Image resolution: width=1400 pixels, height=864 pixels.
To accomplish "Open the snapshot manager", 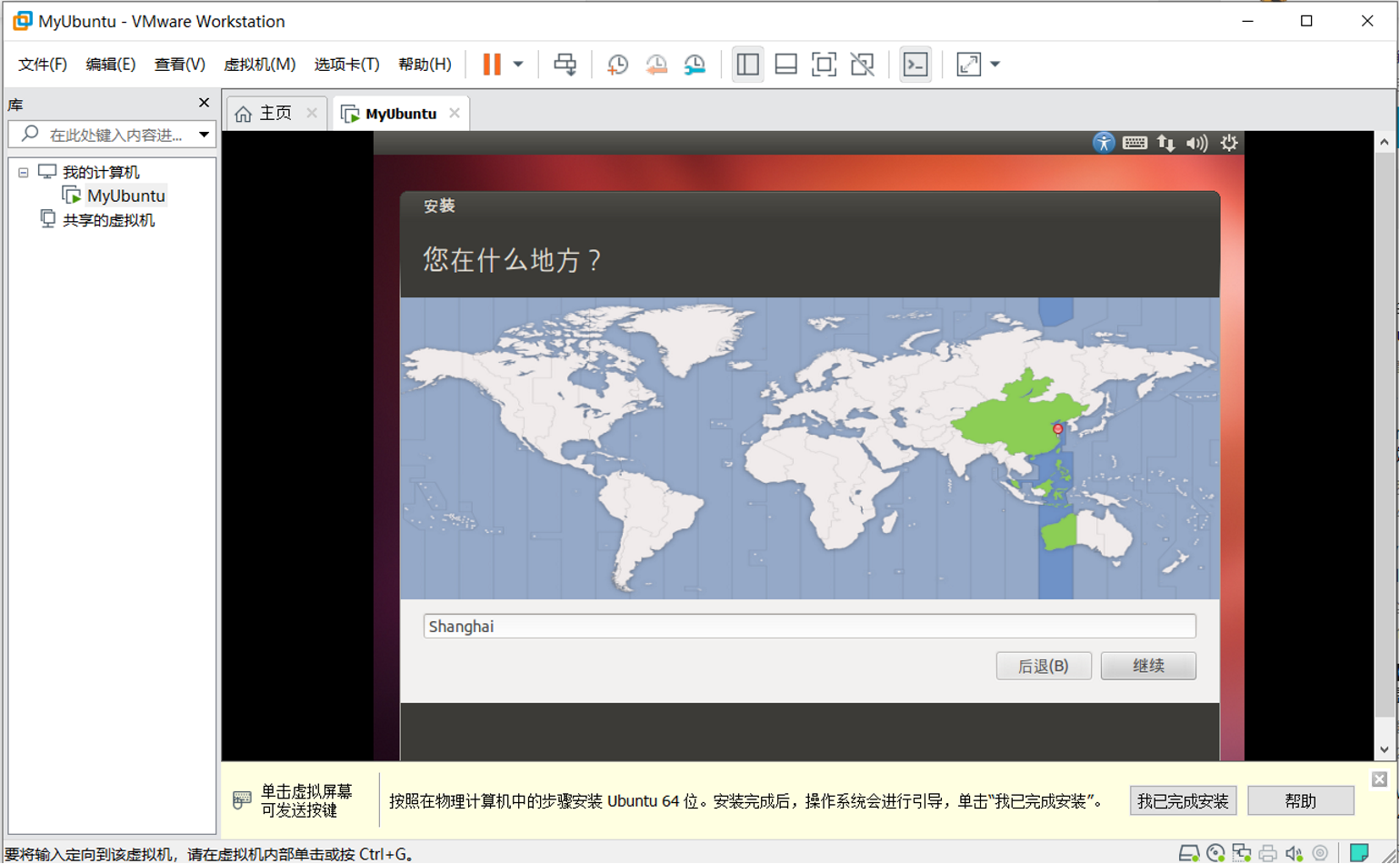I will tap(695, 65).
